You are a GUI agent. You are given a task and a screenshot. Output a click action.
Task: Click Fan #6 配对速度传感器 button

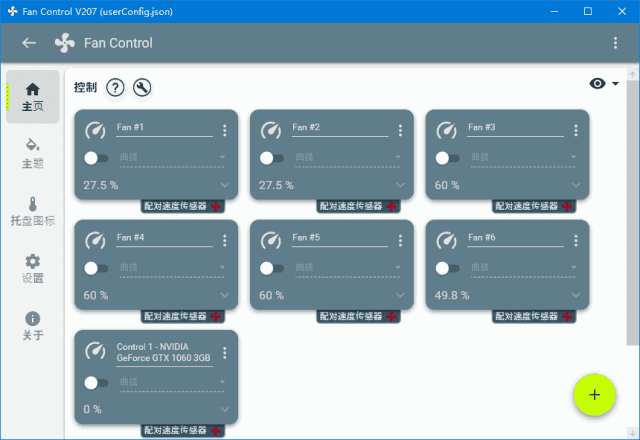[535, 316]
